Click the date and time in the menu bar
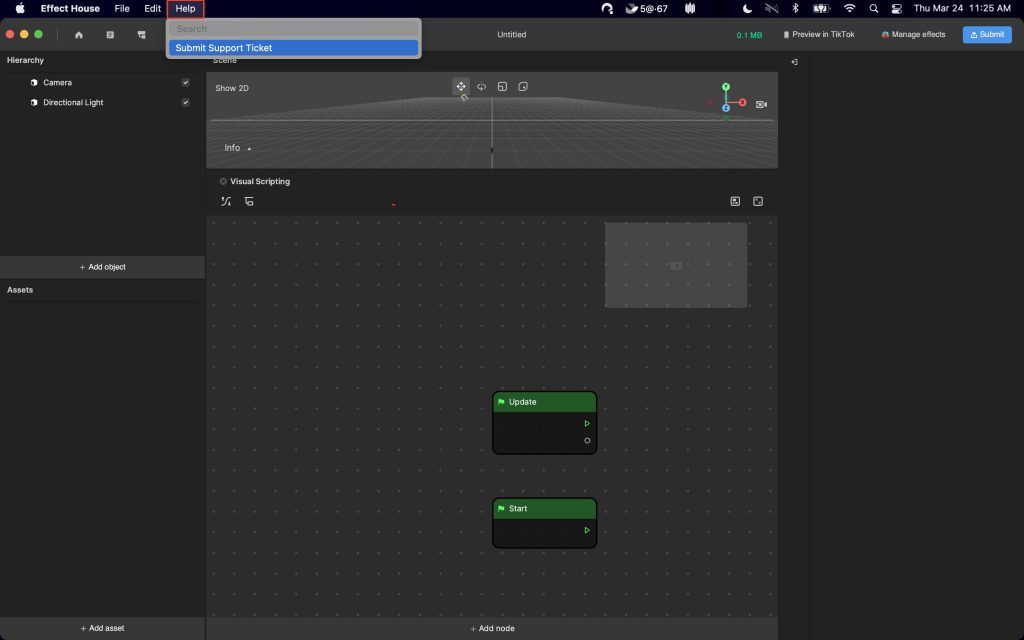Viewport: 1024px width, 640px height. tap(962, 8)
